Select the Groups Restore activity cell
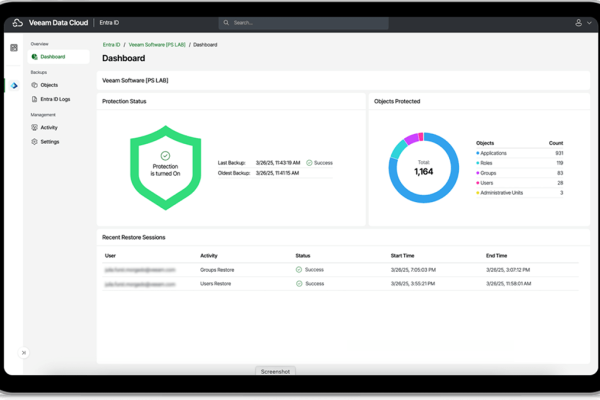Viewport: 600px width, 400px height. tap(217, 270)
